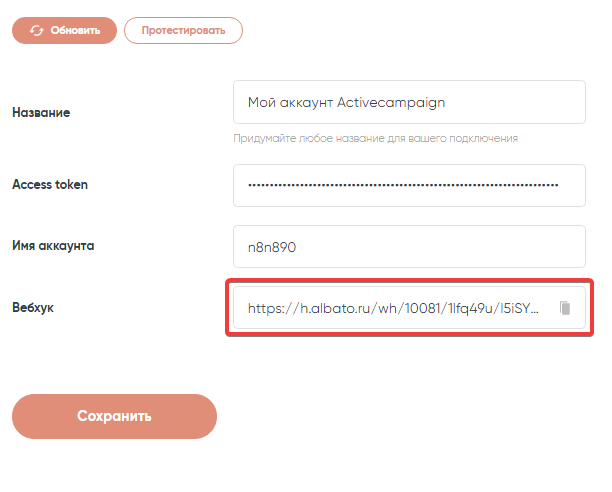This screenshot has width=612, height=492.
Task: Click the word Activecampaign in the name field
Action: click(x=391, y=102)
